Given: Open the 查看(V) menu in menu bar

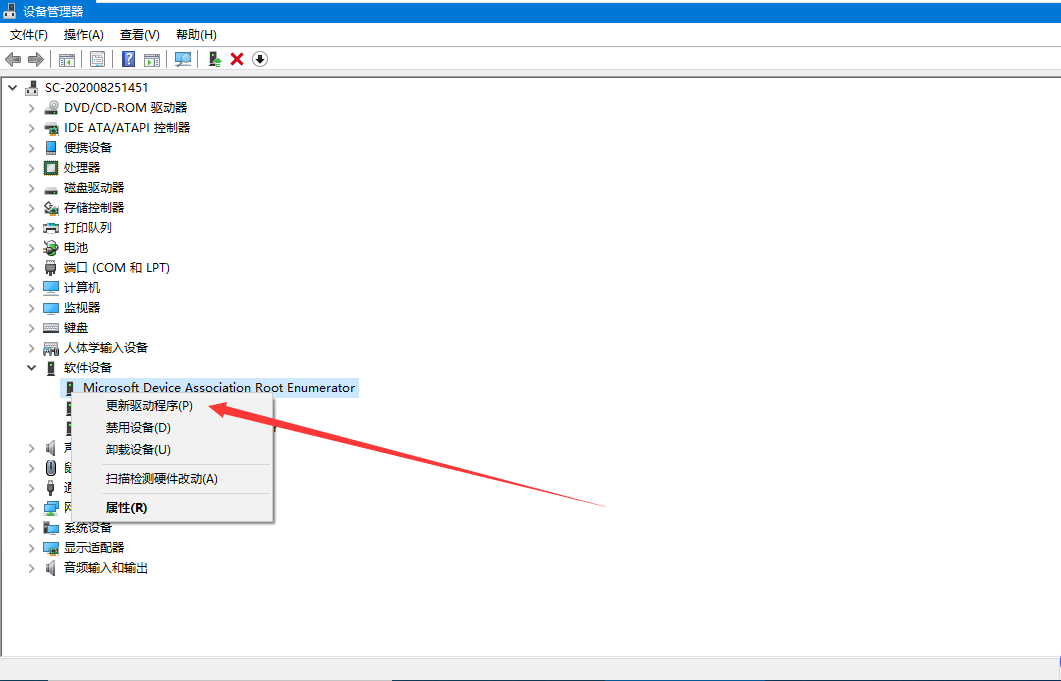Looking at the screenshot, I should pos(139,35).
